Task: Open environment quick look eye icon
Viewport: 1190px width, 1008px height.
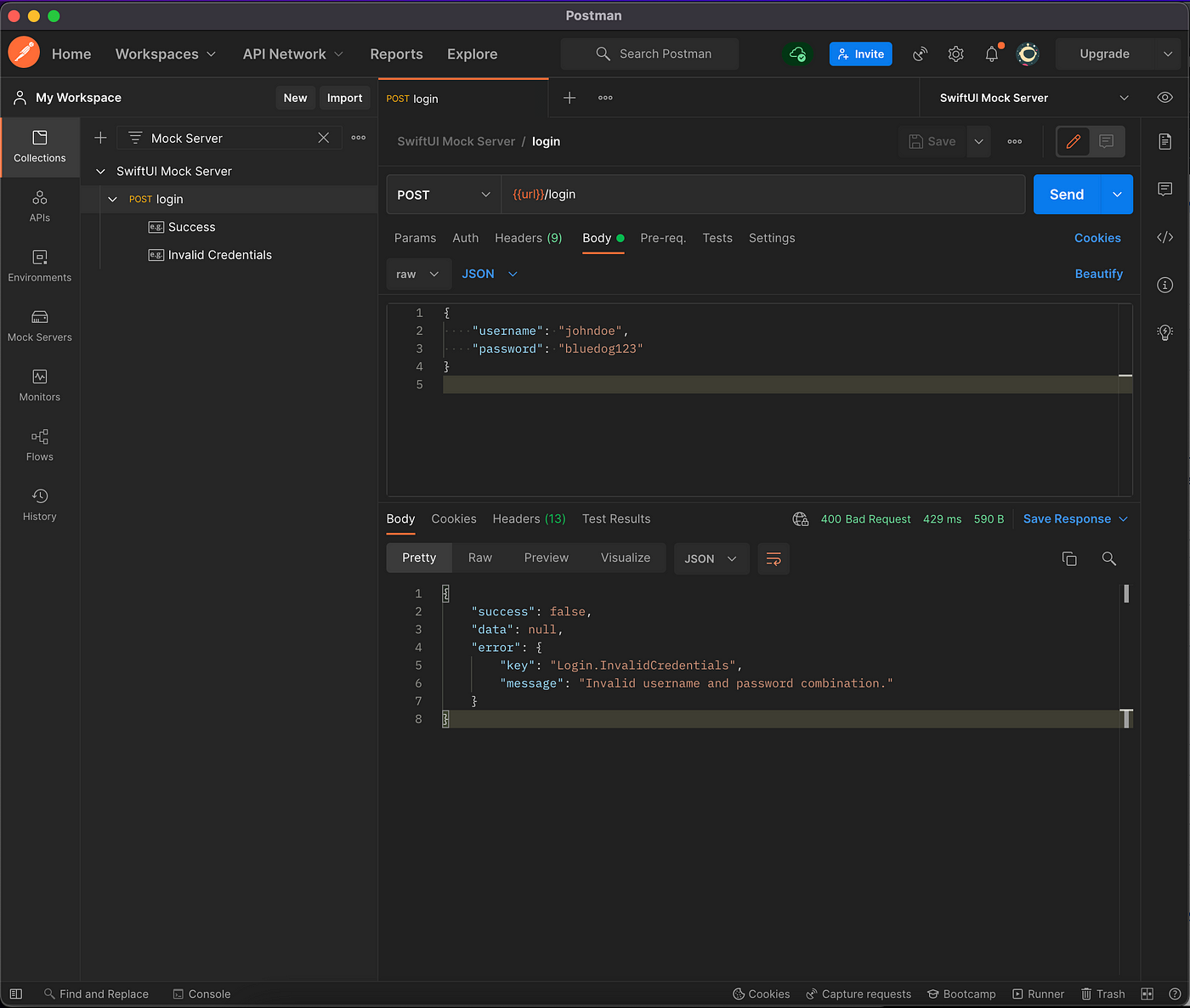Action: pyautogui.click(x=1165, y=98)
